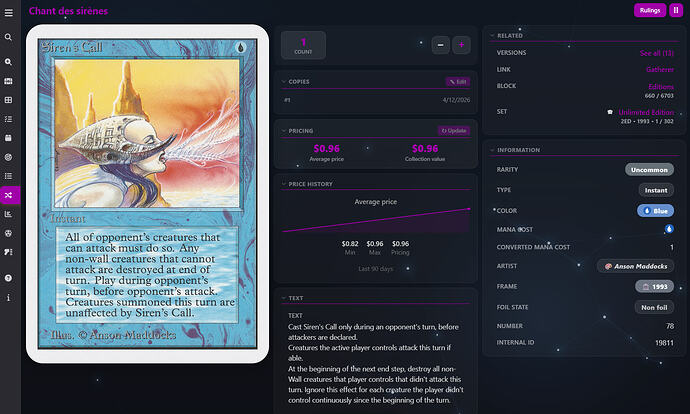The image size is (690, 414).
Task: Click the Anson Maddocks artist badge
Action: pos(635,266)
